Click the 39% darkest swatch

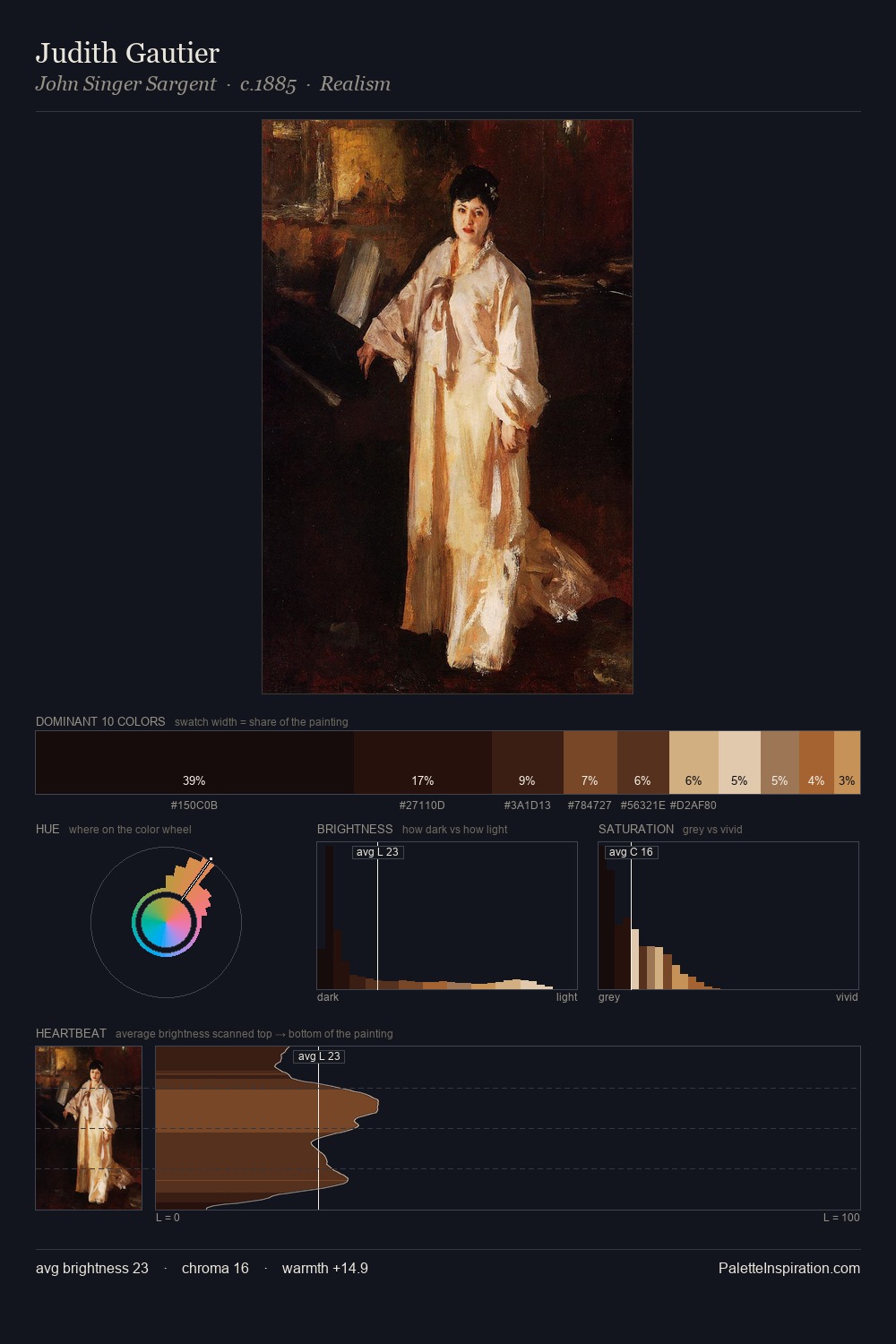(194, 762)
